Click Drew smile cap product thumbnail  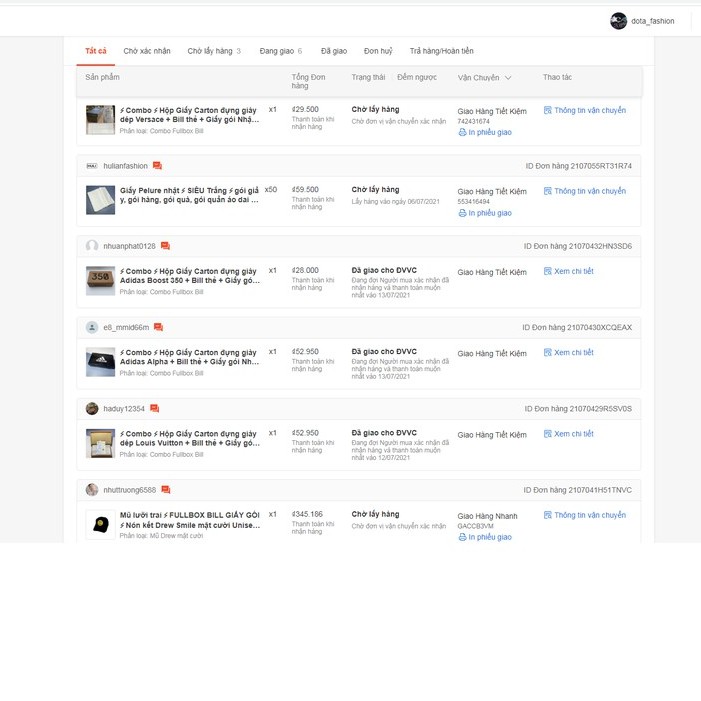click(x=100, y=525)
